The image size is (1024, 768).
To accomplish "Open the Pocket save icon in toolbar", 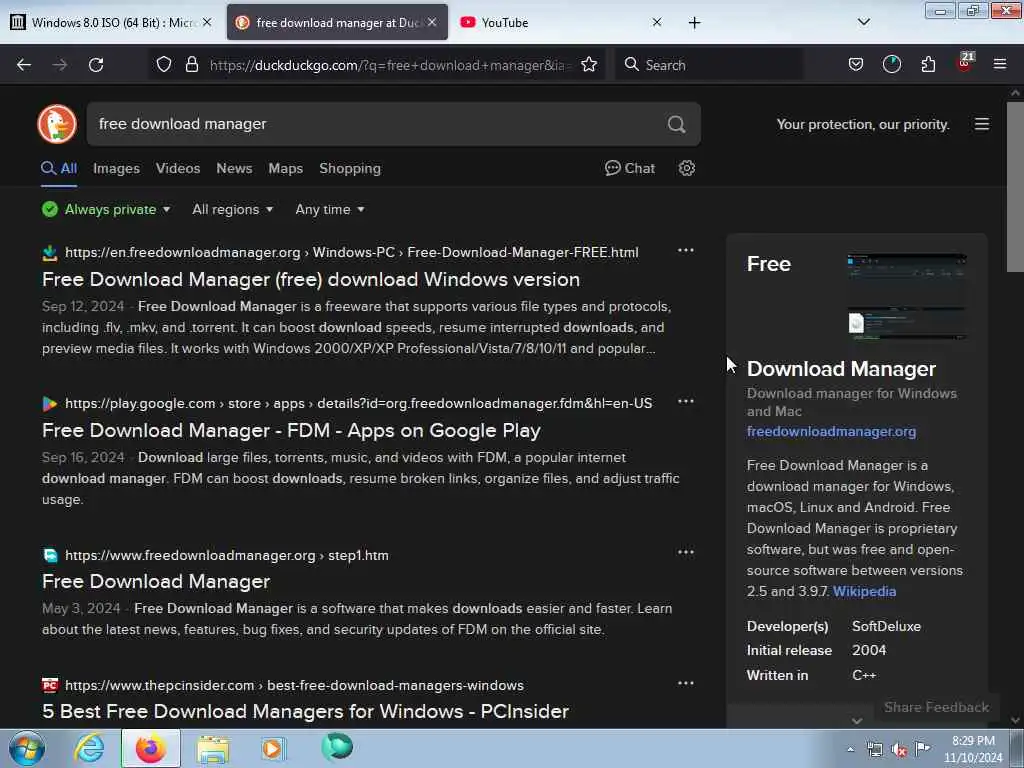I will click(x=856, y=64).
